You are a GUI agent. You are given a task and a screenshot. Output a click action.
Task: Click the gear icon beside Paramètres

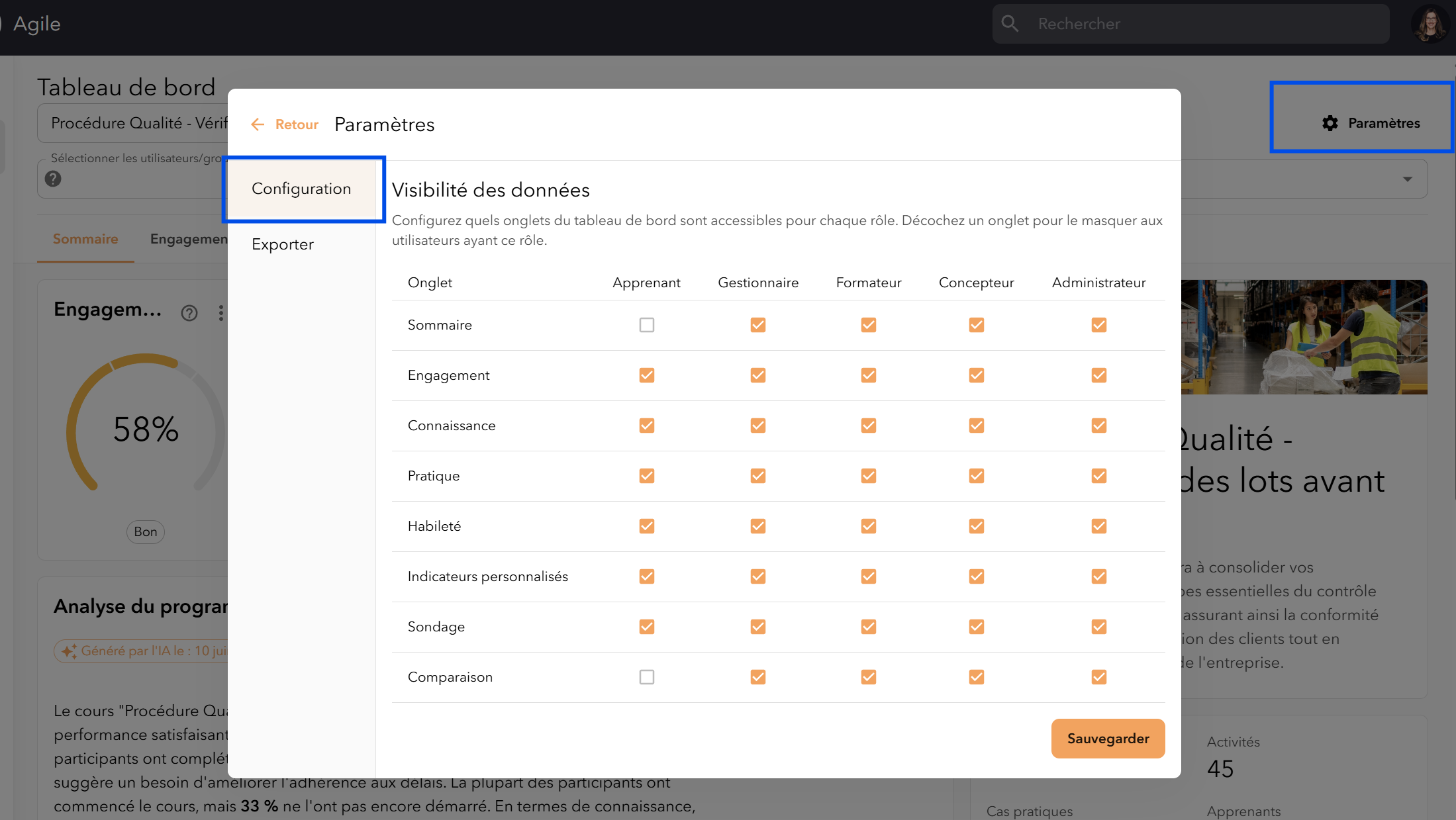(1330, 123)
